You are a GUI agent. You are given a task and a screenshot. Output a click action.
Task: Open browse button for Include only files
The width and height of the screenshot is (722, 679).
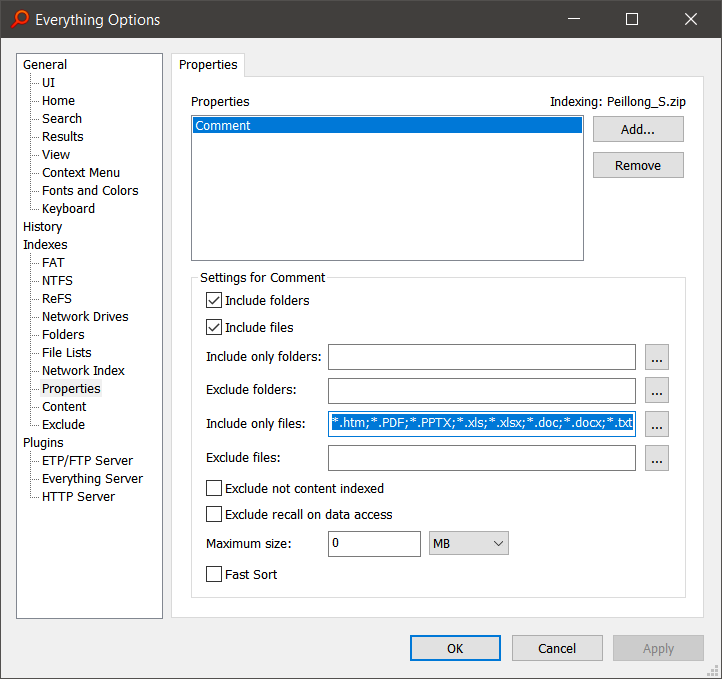coord(657,424)
